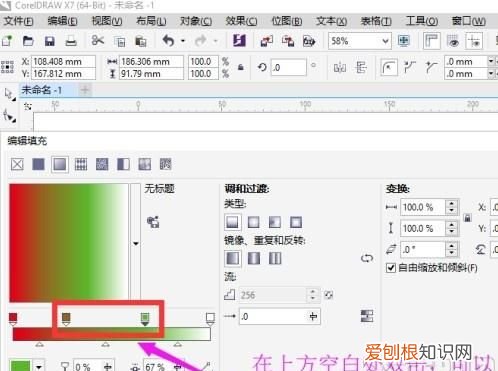Adjust rotation angle .0° spinner
Image resolution: width=498 pixels, height=371 pixels.
click(451, 249)
